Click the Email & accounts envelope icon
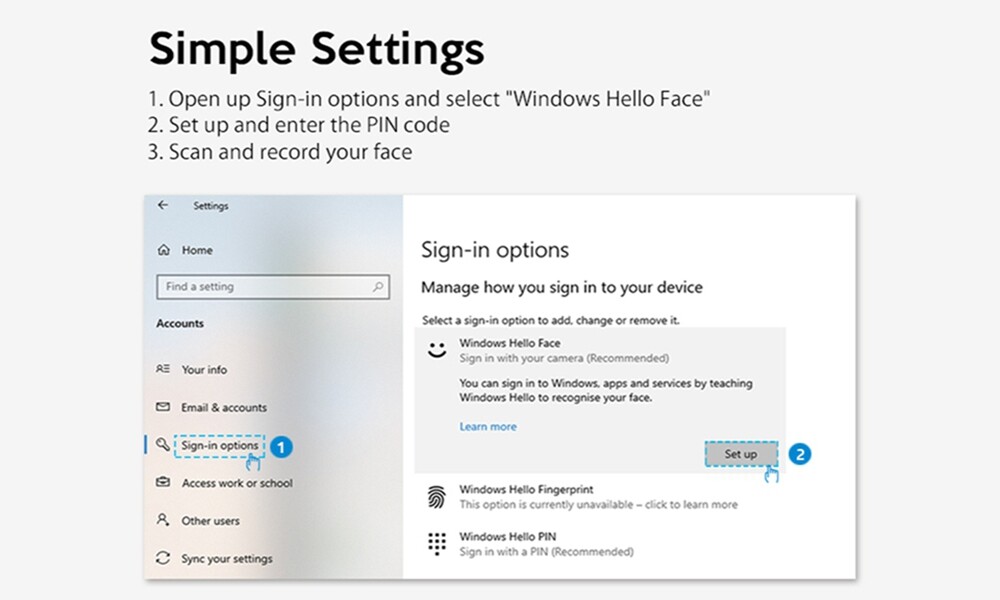 pos(164,407)
